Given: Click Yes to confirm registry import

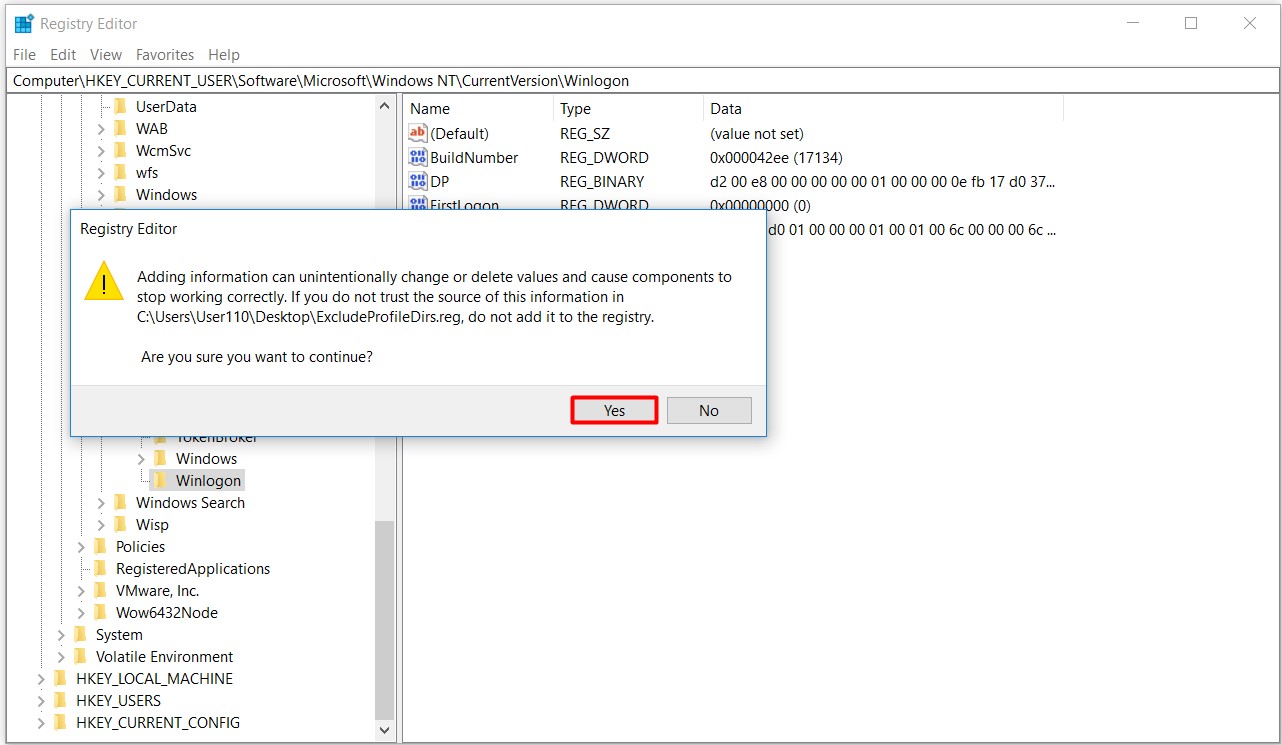Looking at the screenshot, I should (x=614, y=410).
